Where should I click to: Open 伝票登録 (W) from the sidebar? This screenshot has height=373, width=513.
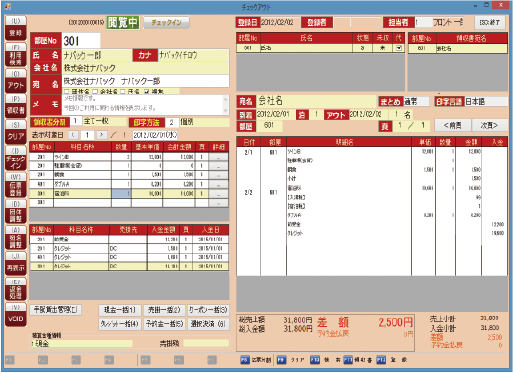pos(16,185)
